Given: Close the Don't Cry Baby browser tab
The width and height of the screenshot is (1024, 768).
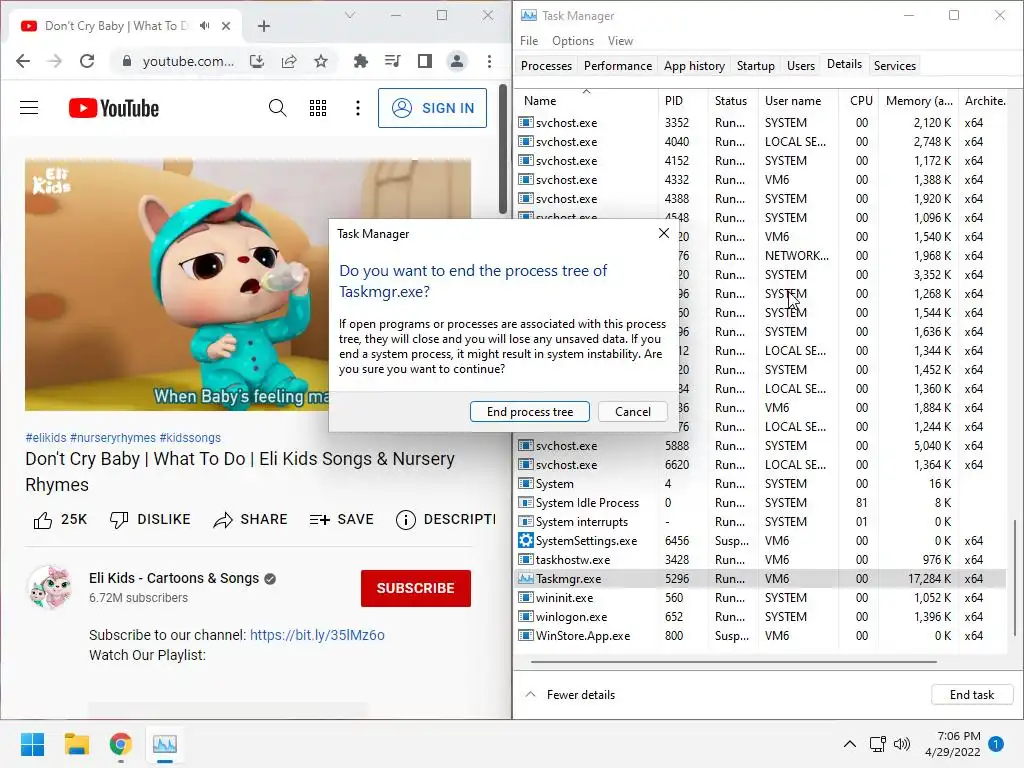Looking at the screenshot, I should point(226,26).
